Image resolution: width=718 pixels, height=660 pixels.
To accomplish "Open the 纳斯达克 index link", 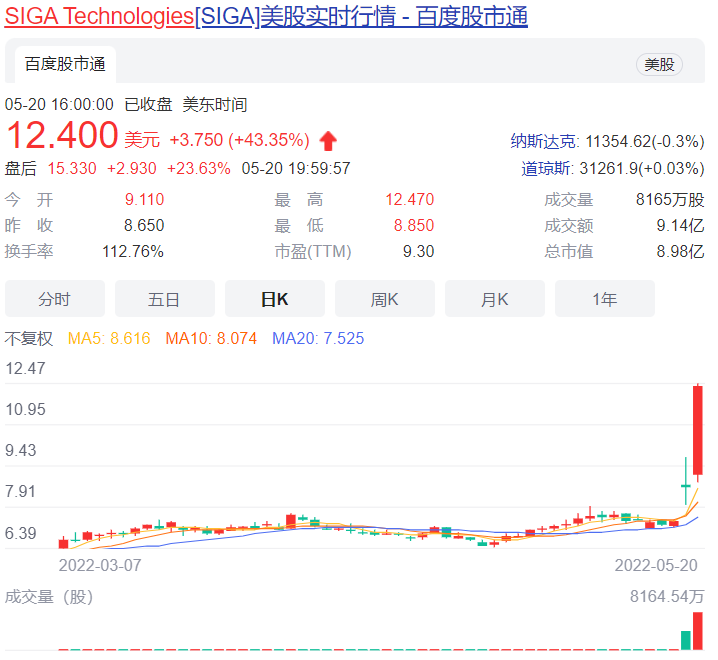I will (543, 141).
